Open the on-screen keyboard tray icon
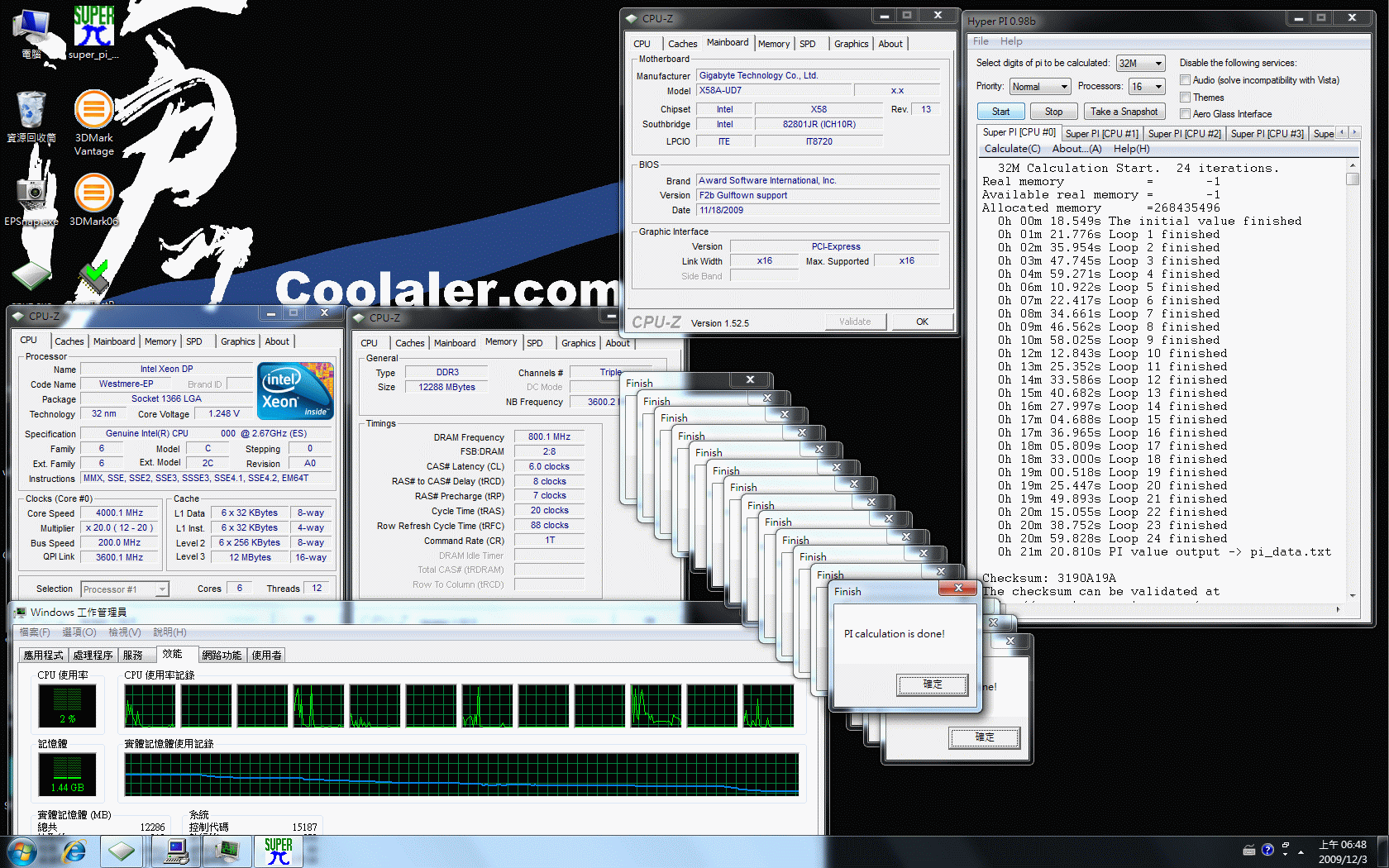The height and width of the screenshot is (868, 1389). pos(1249,850)
